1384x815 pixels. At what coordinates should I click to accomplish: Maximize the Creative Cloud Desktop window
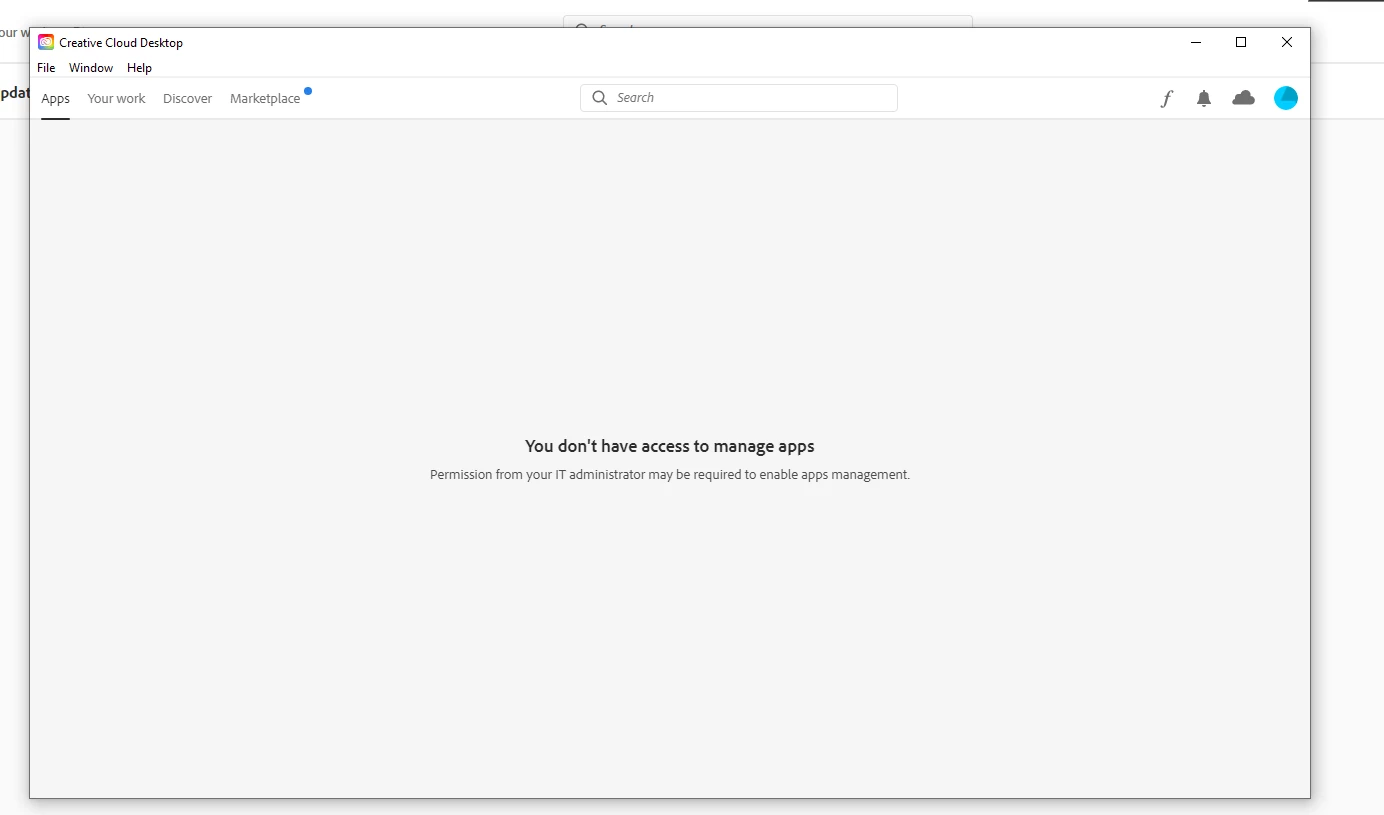1241,42
